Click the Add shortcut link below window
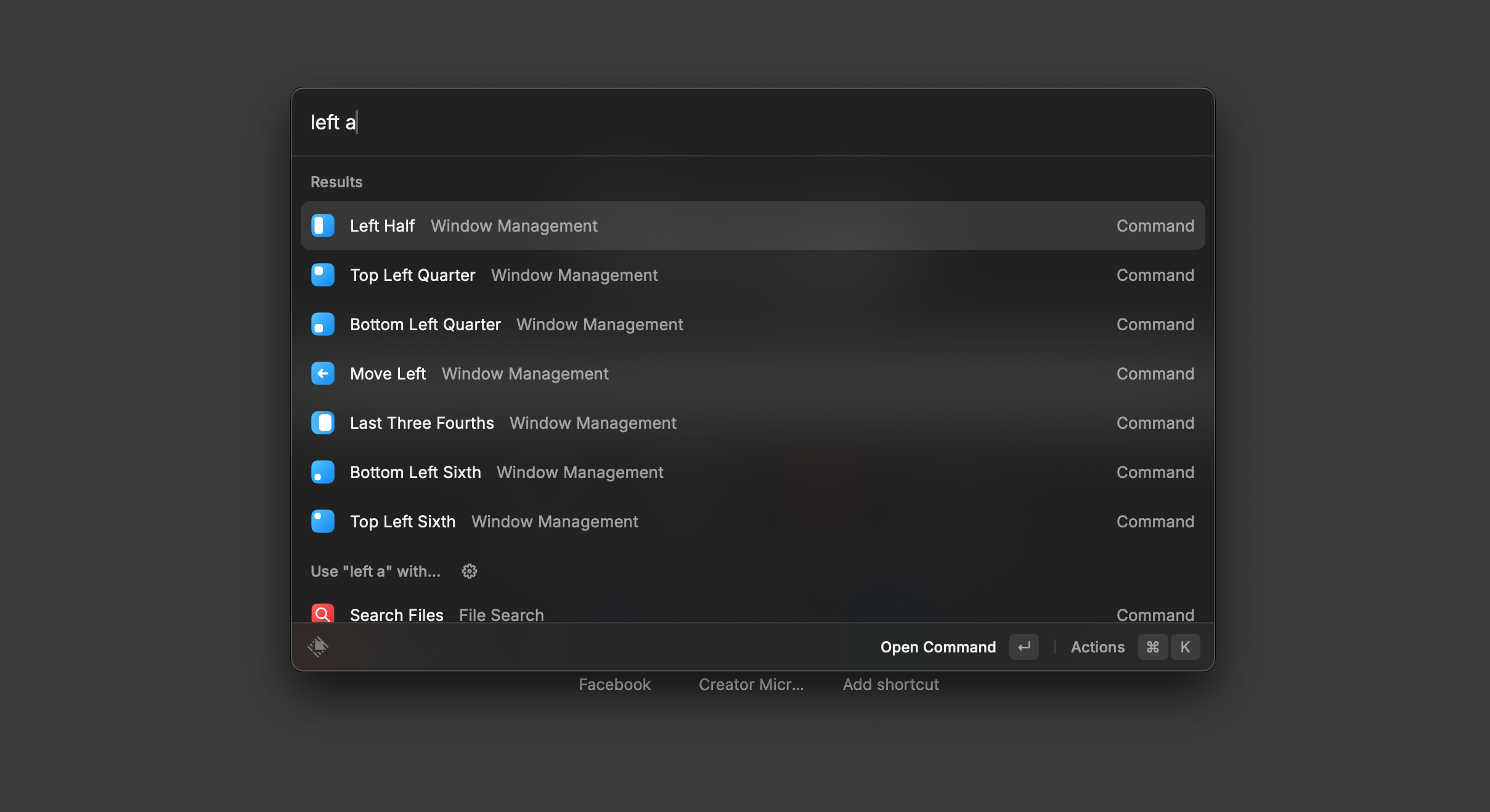1490x812 pixels. click(890, 684)
